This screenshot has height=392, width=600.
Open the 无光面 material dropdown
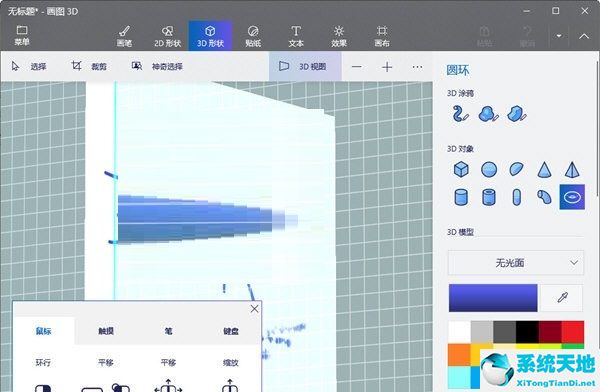click(x=516, y=263)
